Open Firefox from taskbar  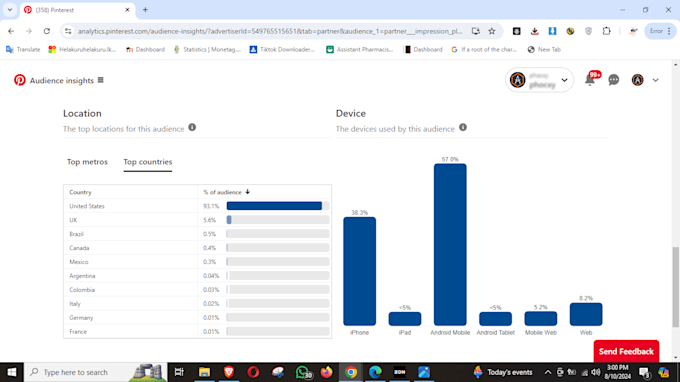click(327, 372)
